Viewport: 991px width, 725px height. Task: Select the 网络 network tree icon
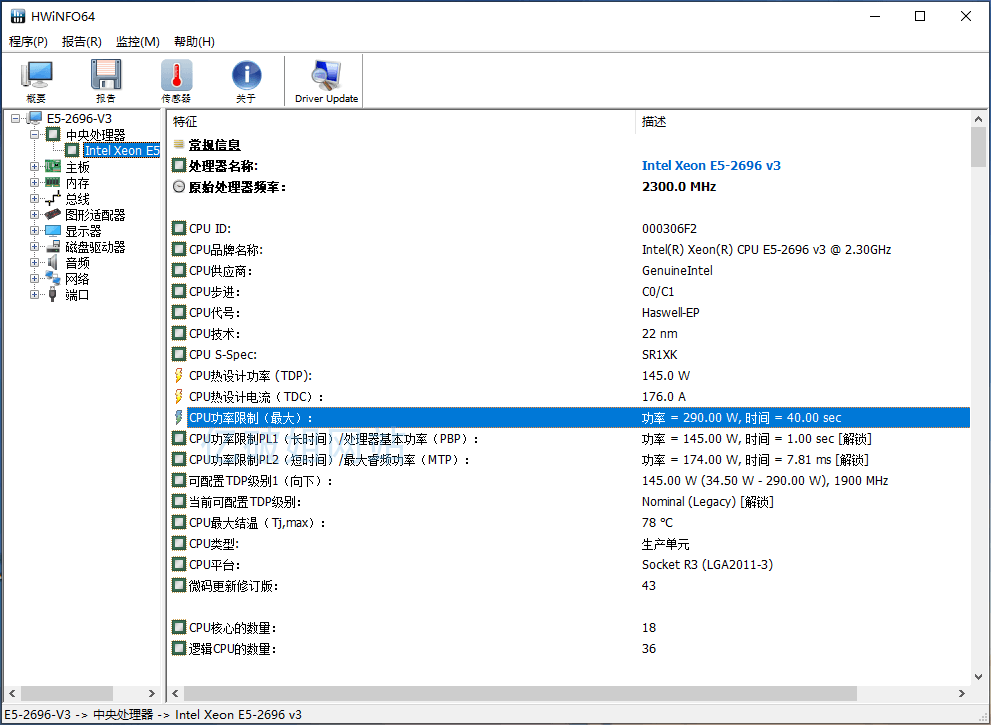53,279
